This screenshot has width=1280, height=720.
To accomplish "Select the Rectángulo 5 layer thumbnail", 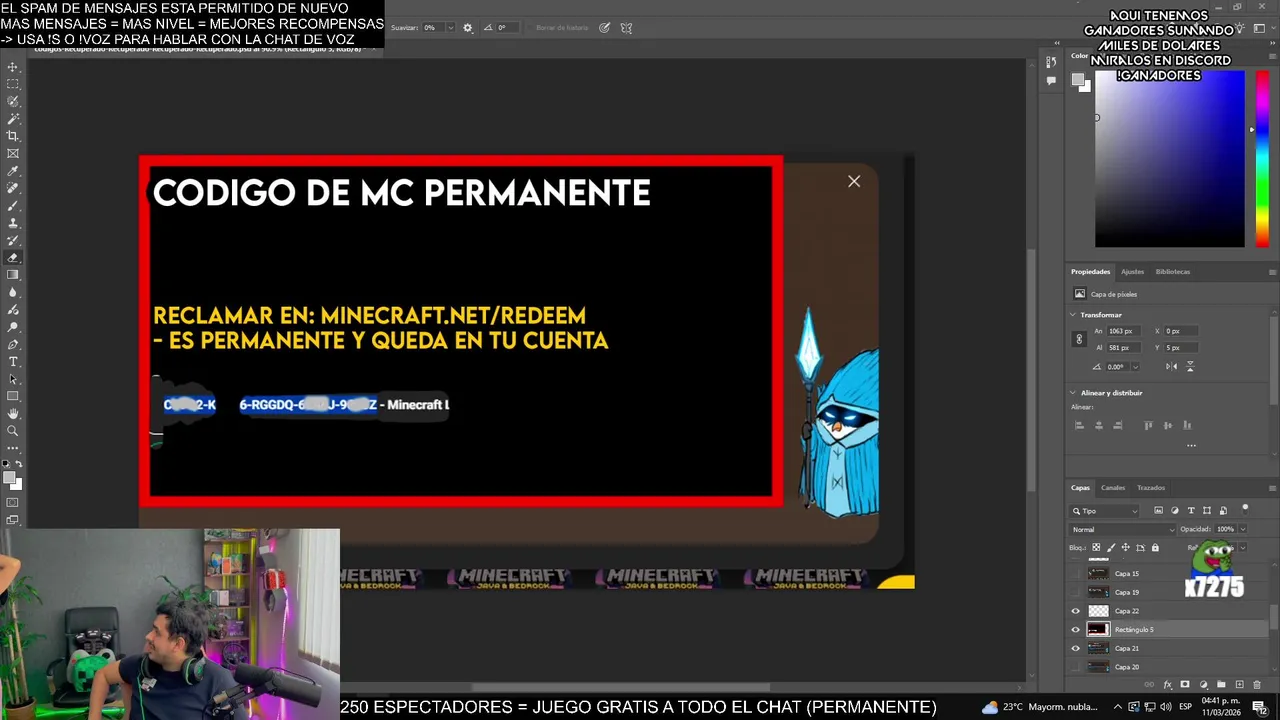I will click(1098, 630).
